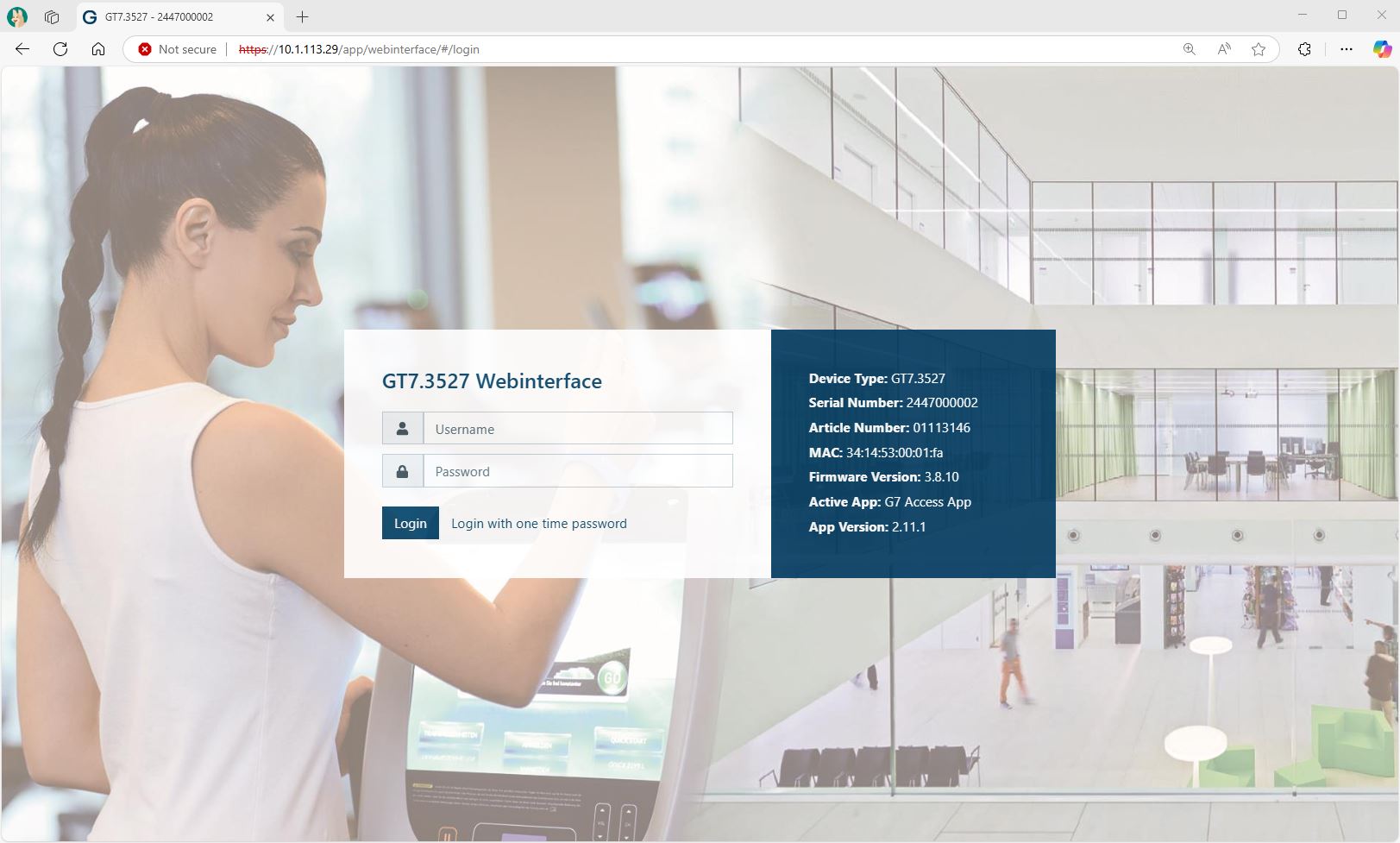Open the Settings and more ellipsis menu
Image resolution: width=1400 pixels, height=843 pixels.
tap(1347, 49)
